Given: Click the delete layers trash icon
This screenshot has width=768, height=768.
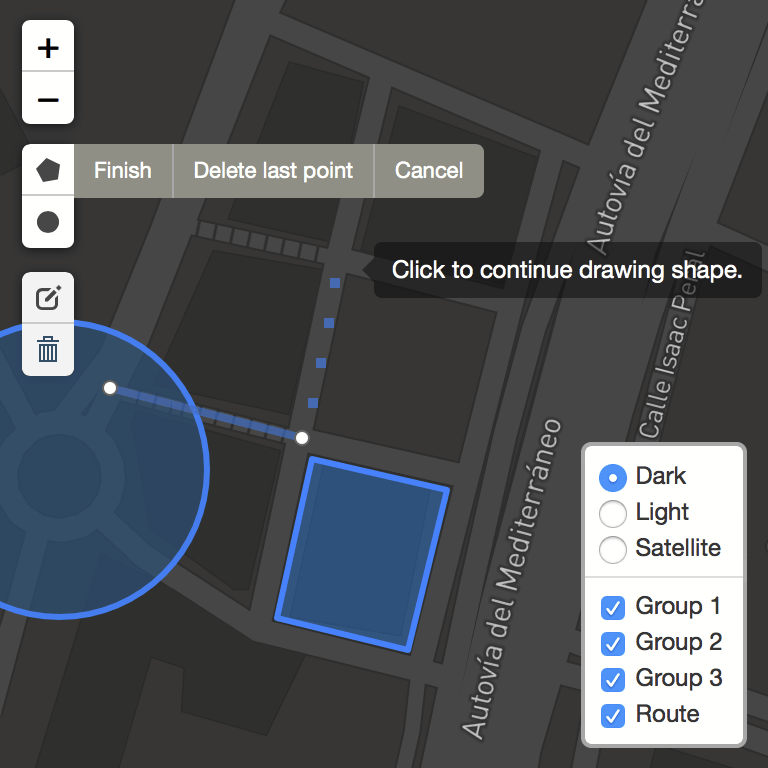Looking at the screenshot, I should 48,350.
